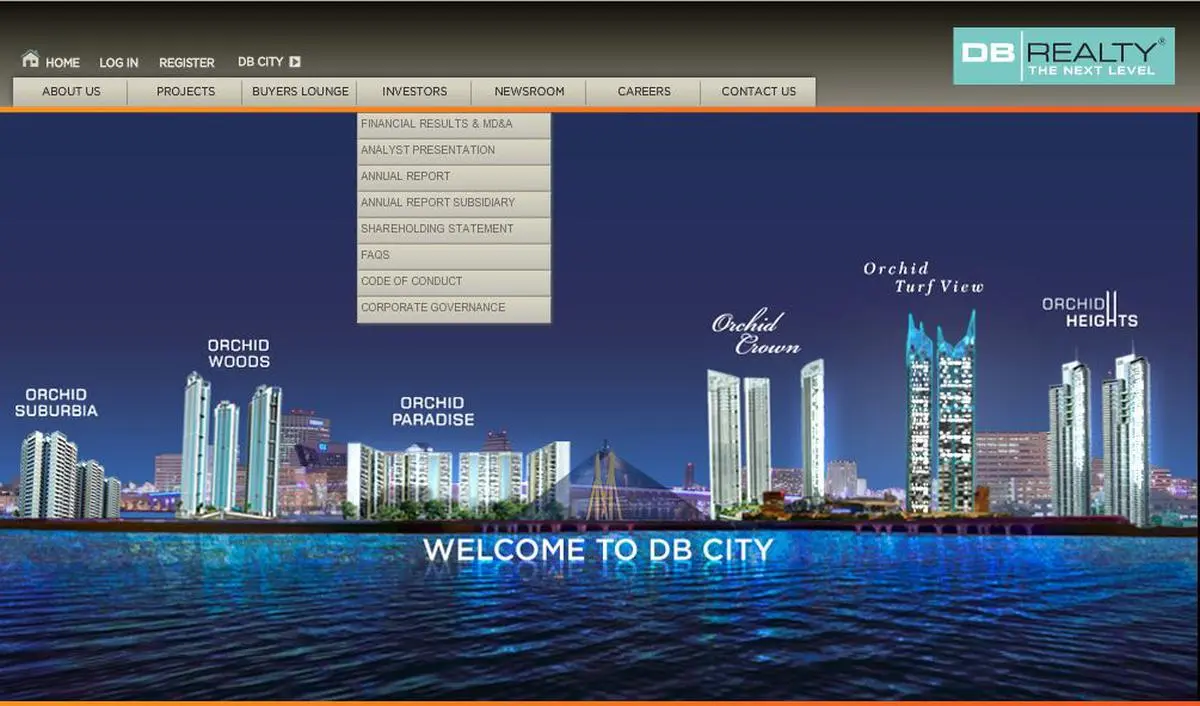Select Analyst Presentation from dropdown
The height and width of the screenshot is (706, 1200).
454,151
